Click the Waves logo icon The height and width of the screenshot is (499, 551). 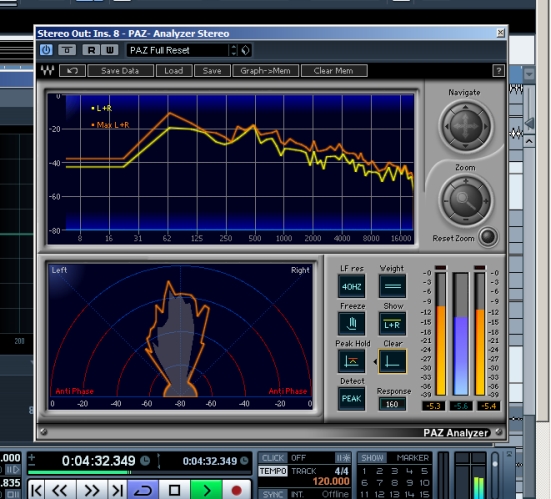(47, 70)
